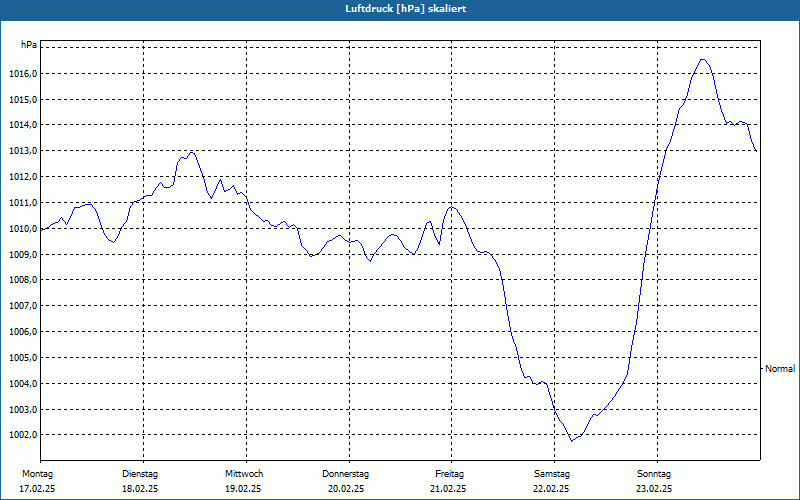Click the date 19.02.25

coord(243,489)
